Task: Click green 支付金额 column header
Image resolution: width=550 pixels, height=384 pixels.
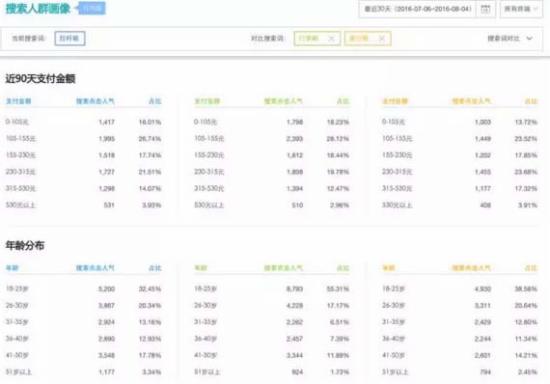Action: pyautogui.click(x=207, y=101)
